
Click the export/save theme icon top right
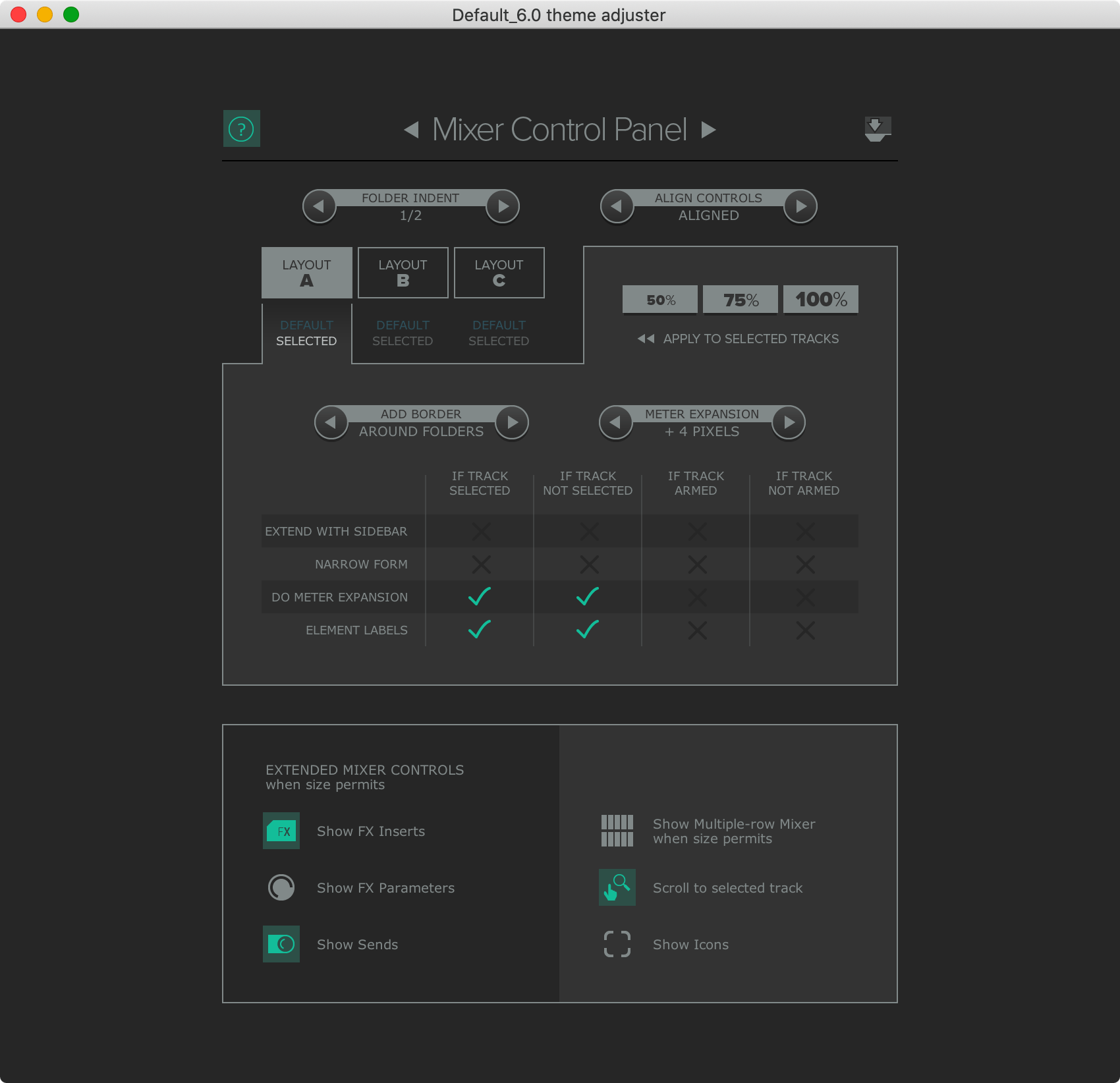tap(876, 129)
